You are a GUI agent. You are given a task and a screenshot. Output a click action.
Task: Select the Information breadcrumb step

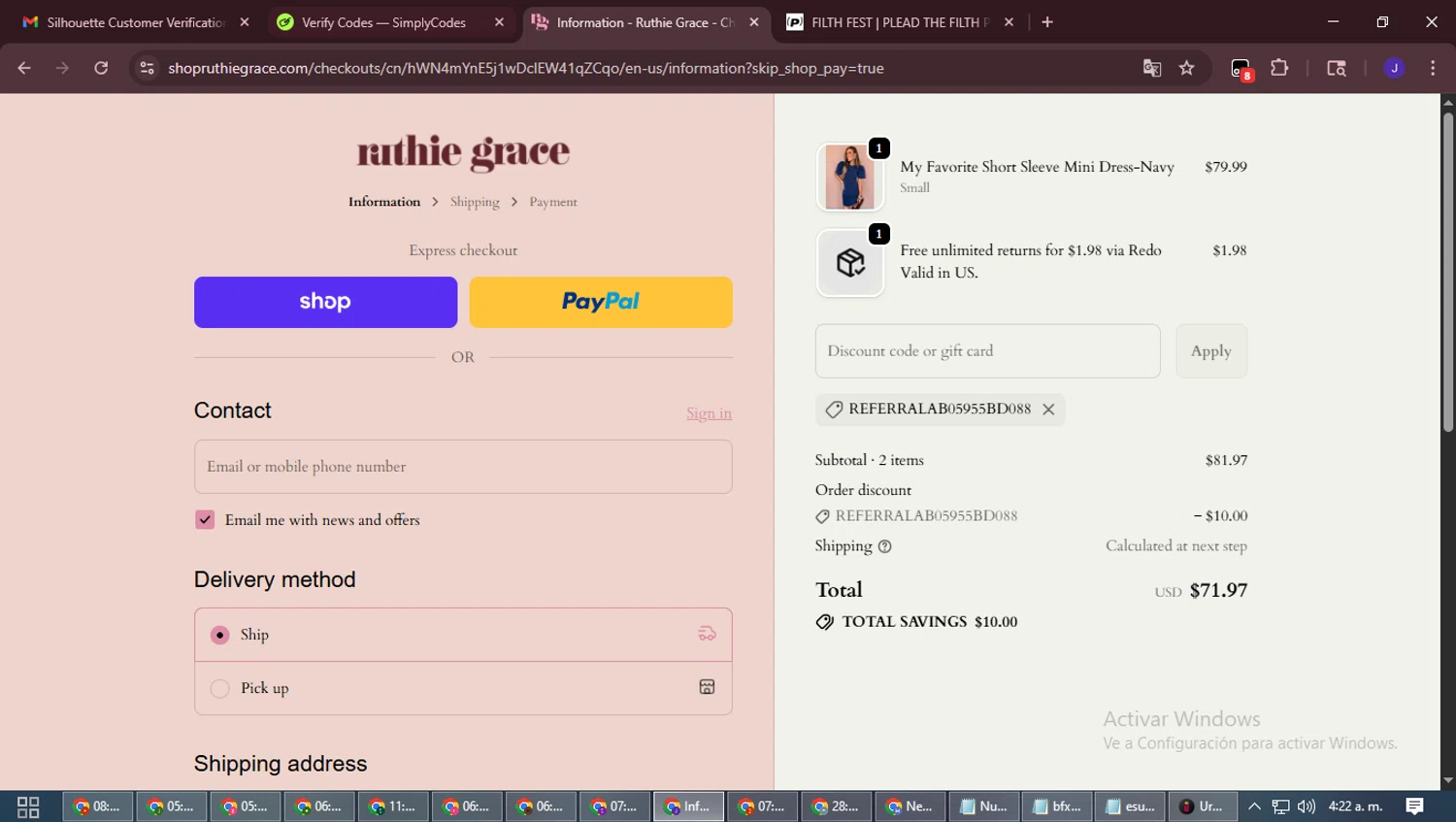(384, 202)
